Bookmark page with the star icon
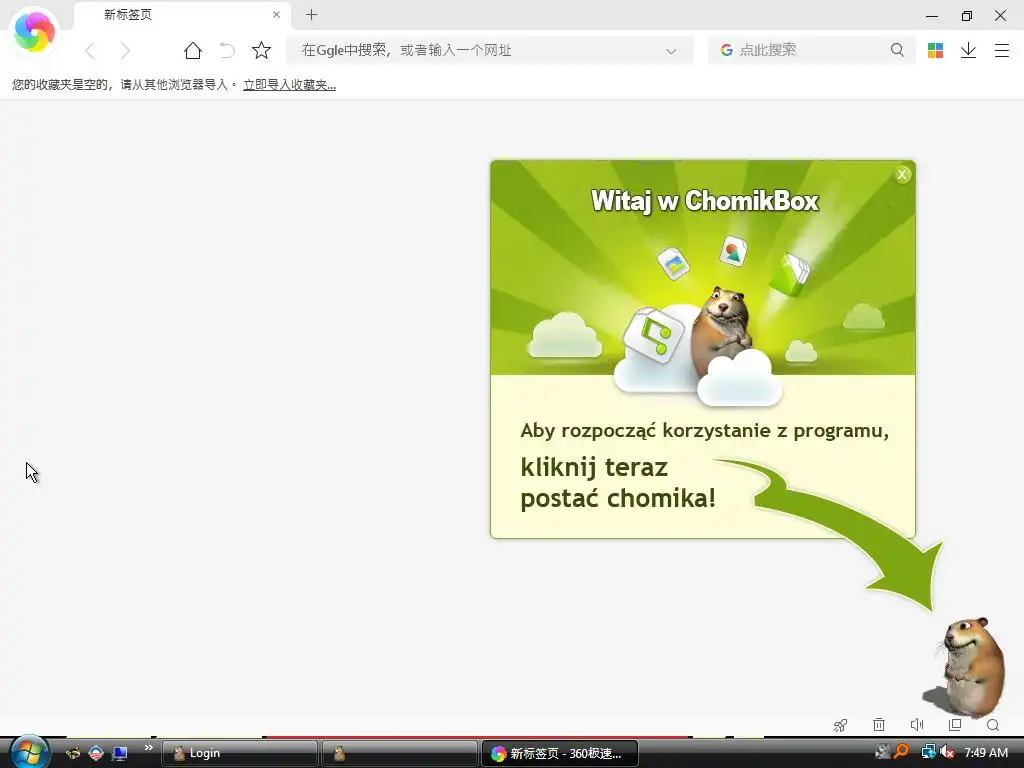The width and height of the screenshot is (1024, 768). click(261, 50)
